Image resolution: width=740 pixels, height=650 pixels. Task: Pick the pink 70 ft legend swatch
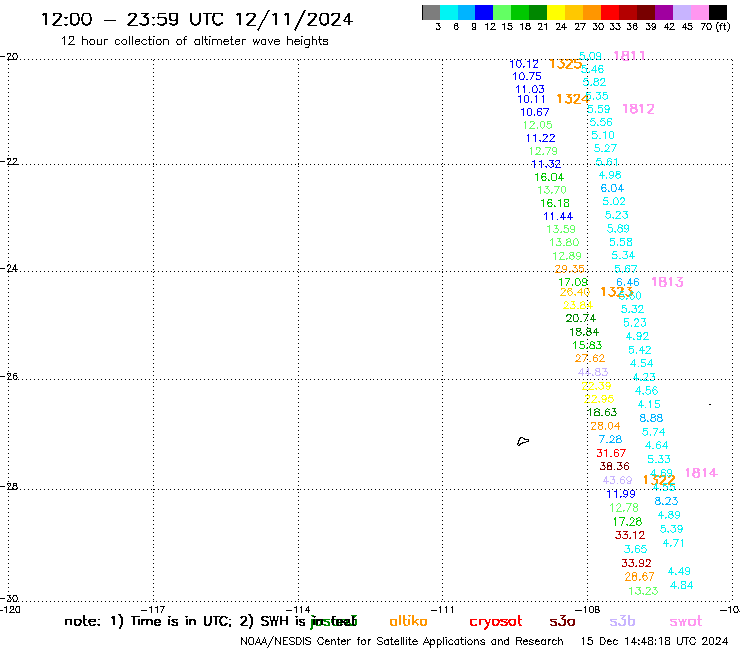pyautogui.click(x=699, y=12)
